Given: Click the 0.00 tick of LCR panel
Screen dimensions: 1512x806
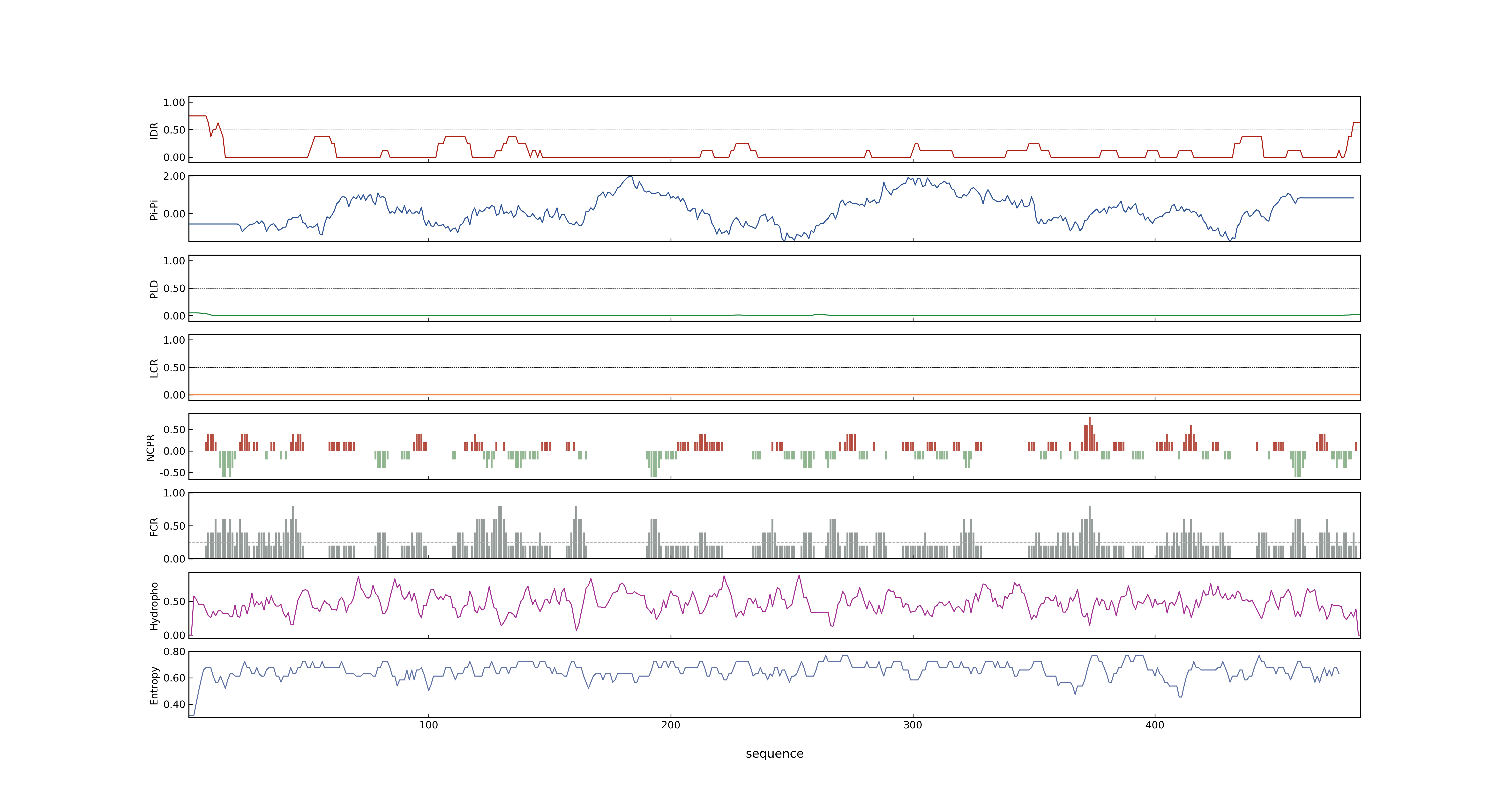Looking at the screenshot, I should tap(174, 395).
